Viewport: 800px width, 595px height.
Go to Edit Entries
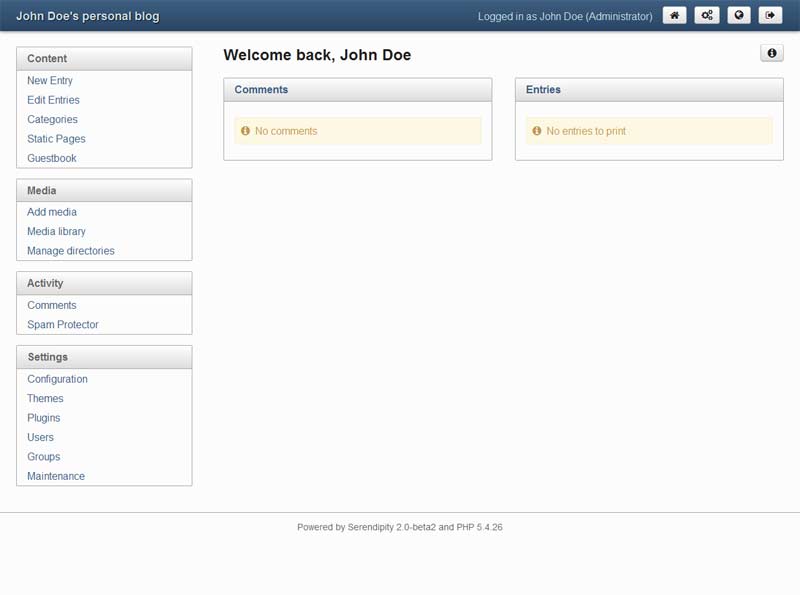click(x=53, y=100)
